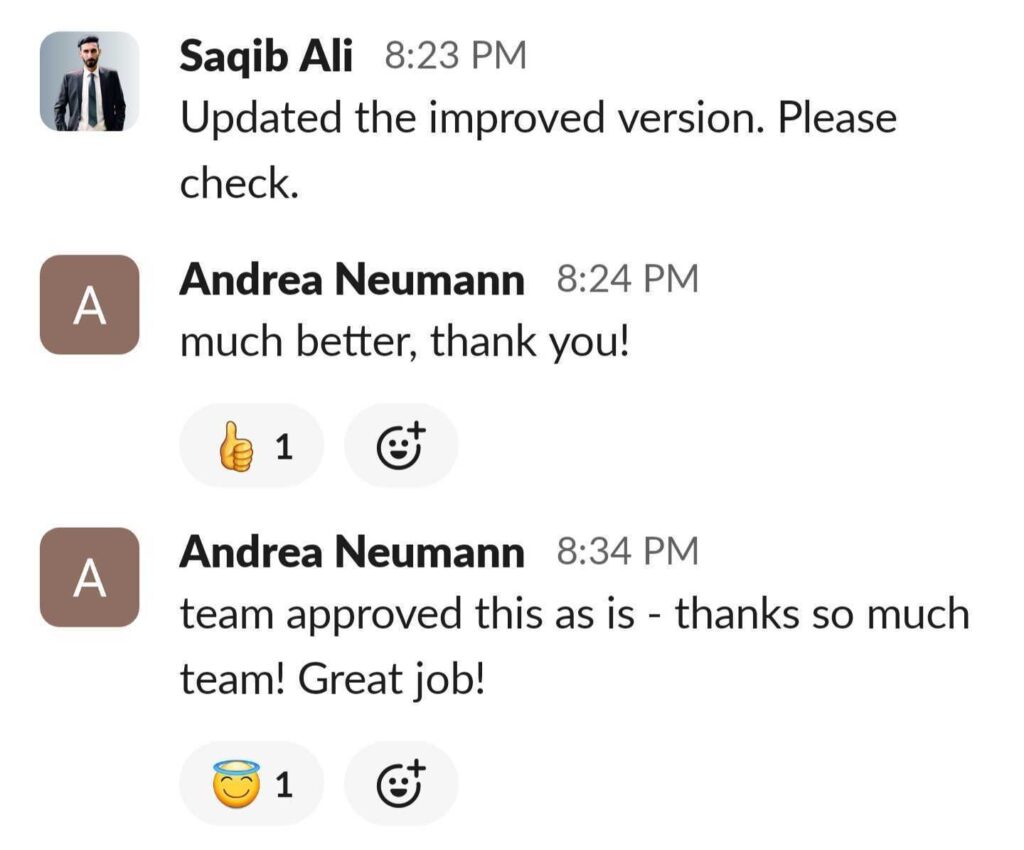This screenshot has width=1024, height=850.
Task: Open the 8:24 PM message timestamp
Action: click(x=626, y=281)
